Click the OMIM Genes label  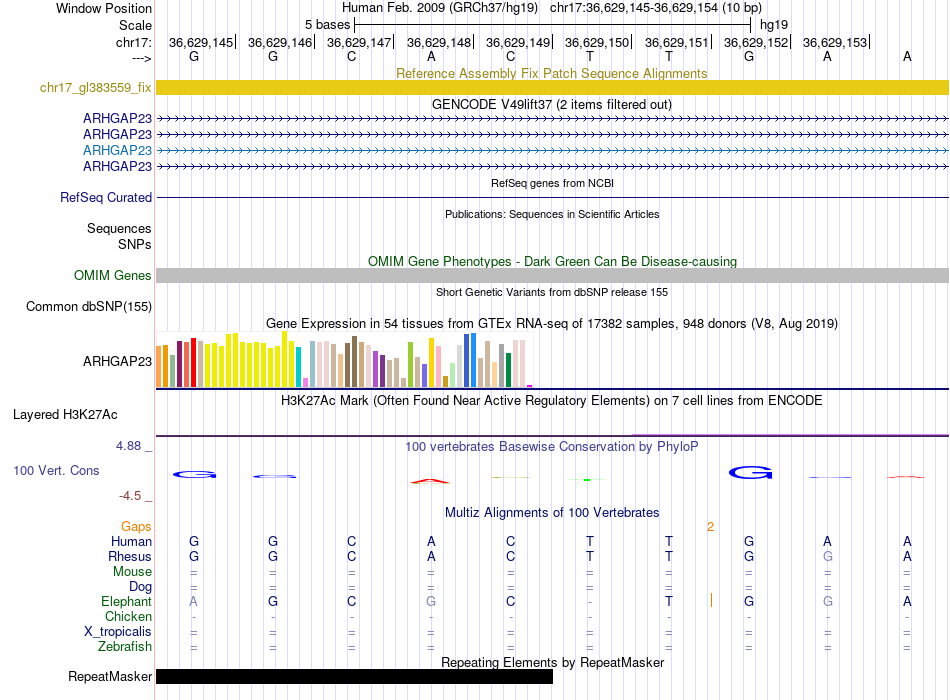[x=112, y=275]
